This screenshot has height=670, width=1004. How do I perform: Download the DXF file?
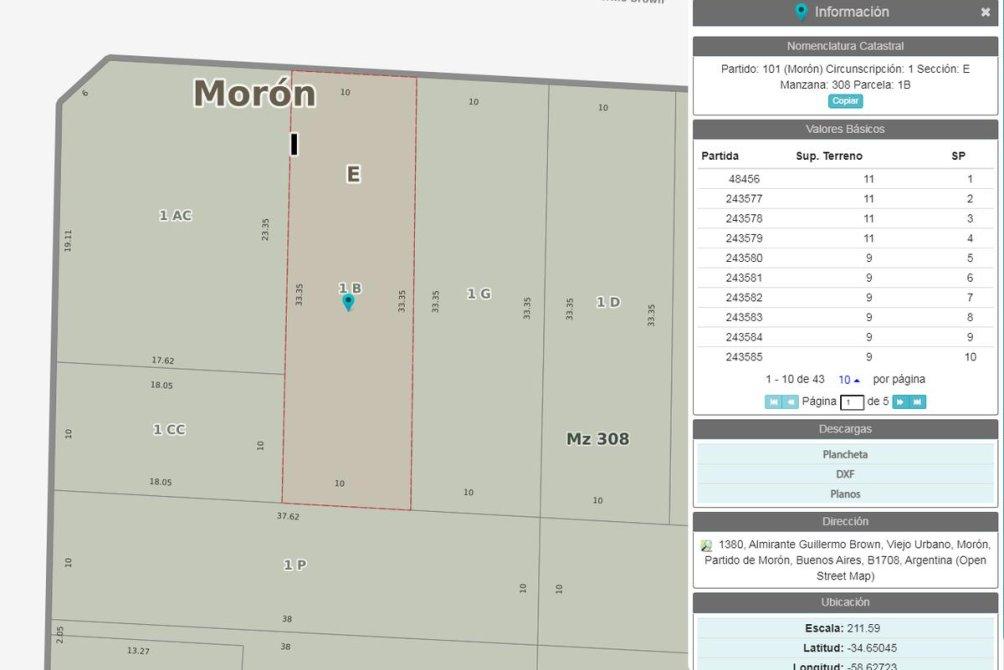[845, 474]
